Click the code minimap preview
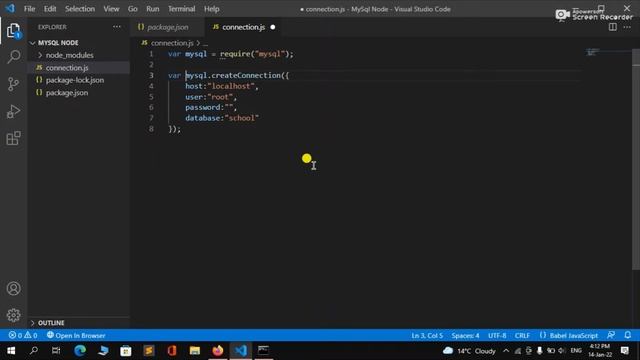640x360 pixels. 592,52
